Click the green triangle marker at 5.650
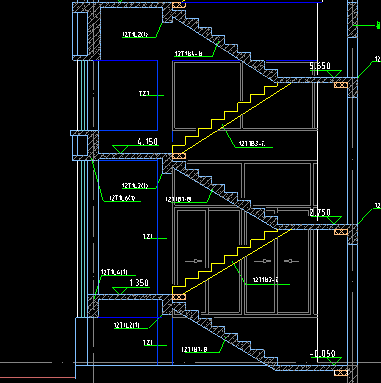 coord(334,74)
